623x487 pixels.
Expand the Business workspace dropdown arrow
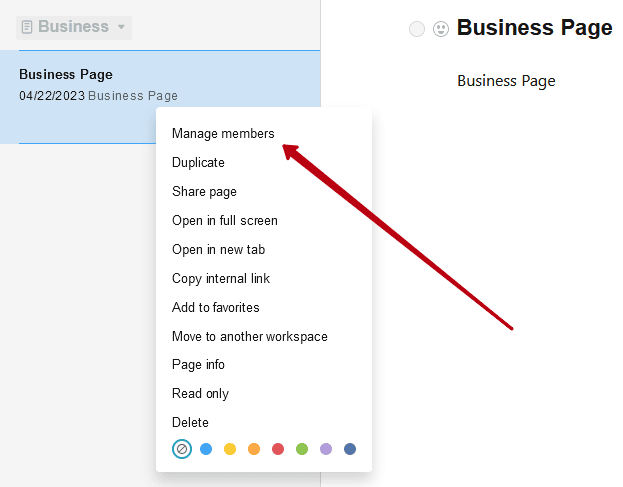click(122, 27)
